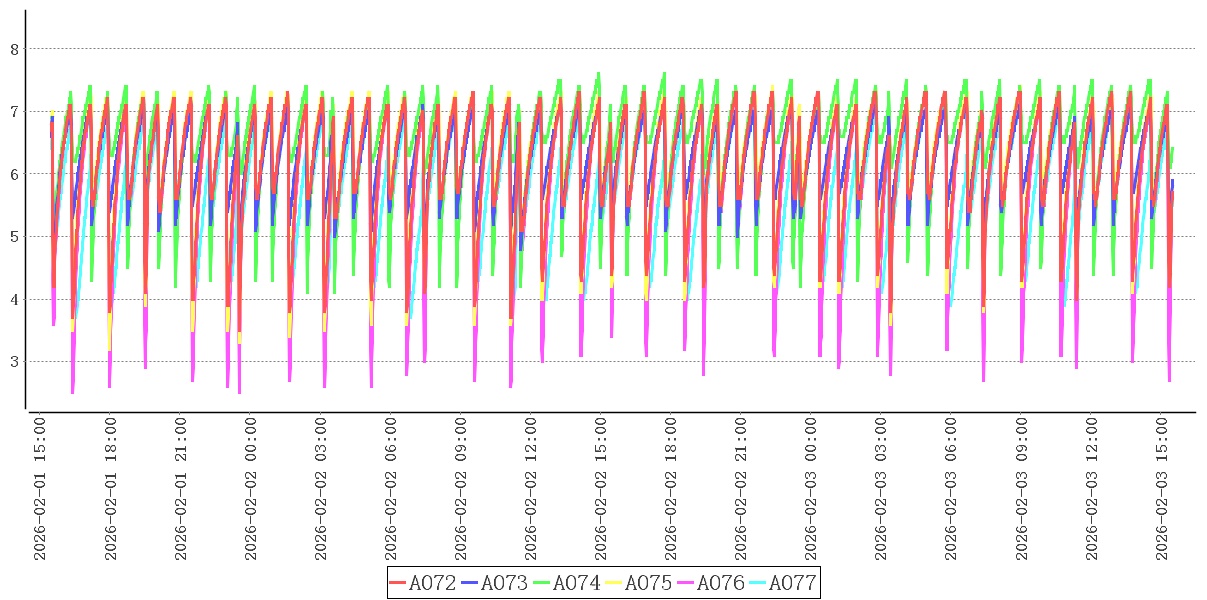This screenshot has width=1207, height=600.
Task: Click the blue A073 legend line swatch
Action: coord(470,583)
